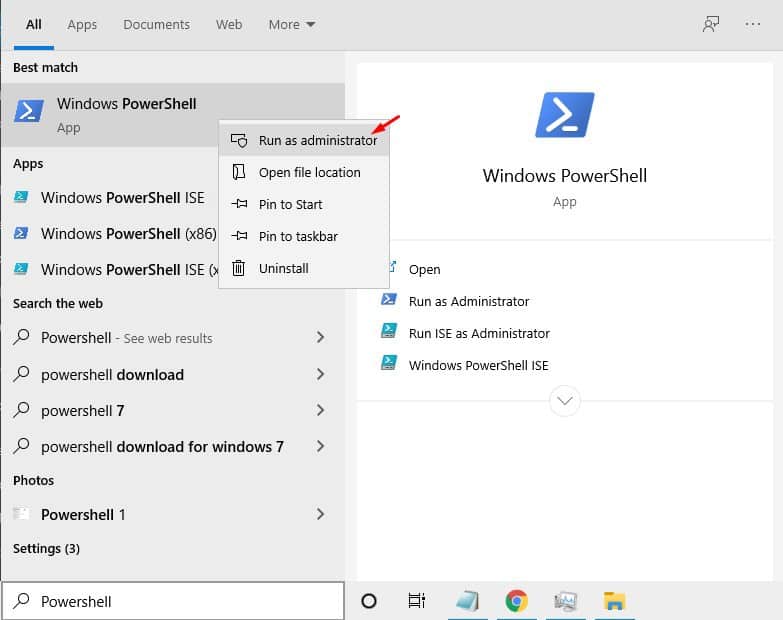
Task: Click powershell download suggestion text
Action: (x=112, y=375)
